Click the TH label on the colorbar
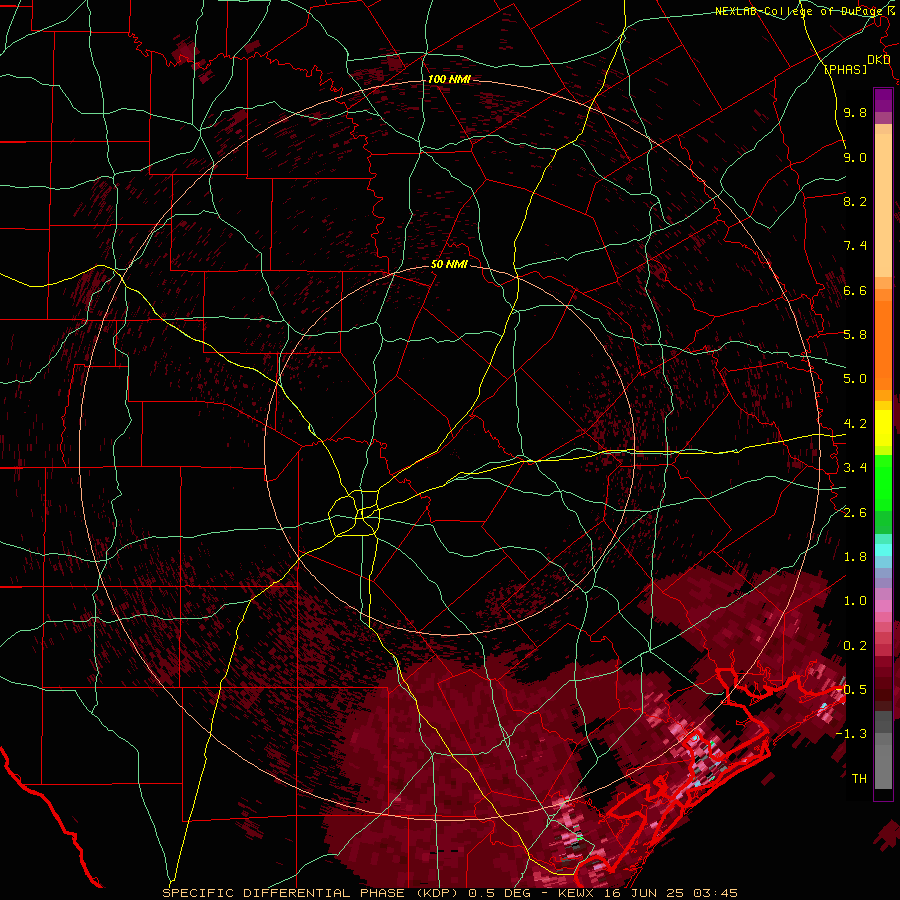 [x=859, y=779]
